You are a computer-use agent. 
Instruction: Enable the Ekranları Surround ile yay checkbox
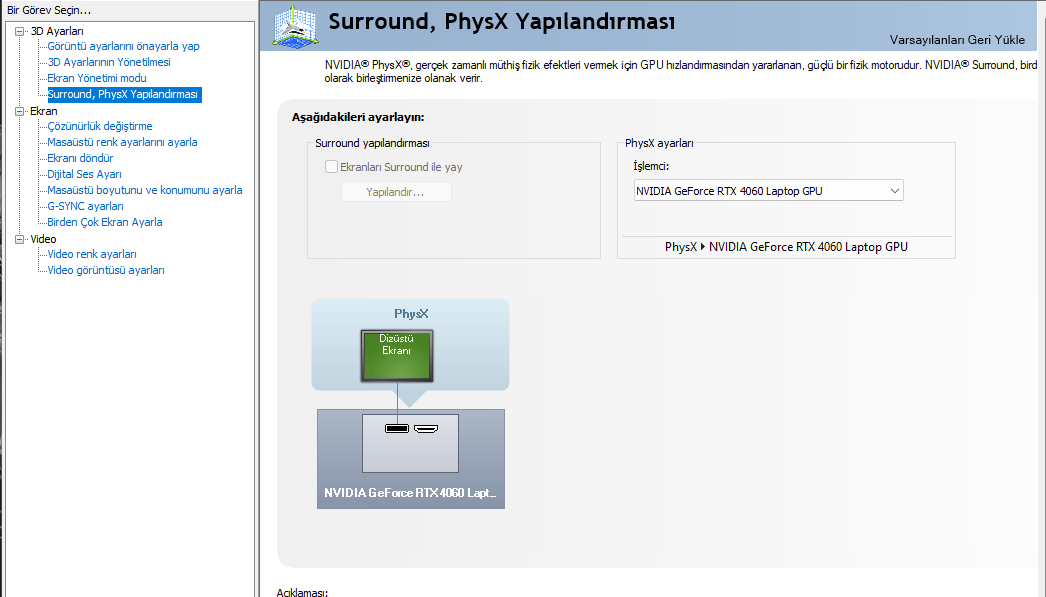(x=331, y=167)
